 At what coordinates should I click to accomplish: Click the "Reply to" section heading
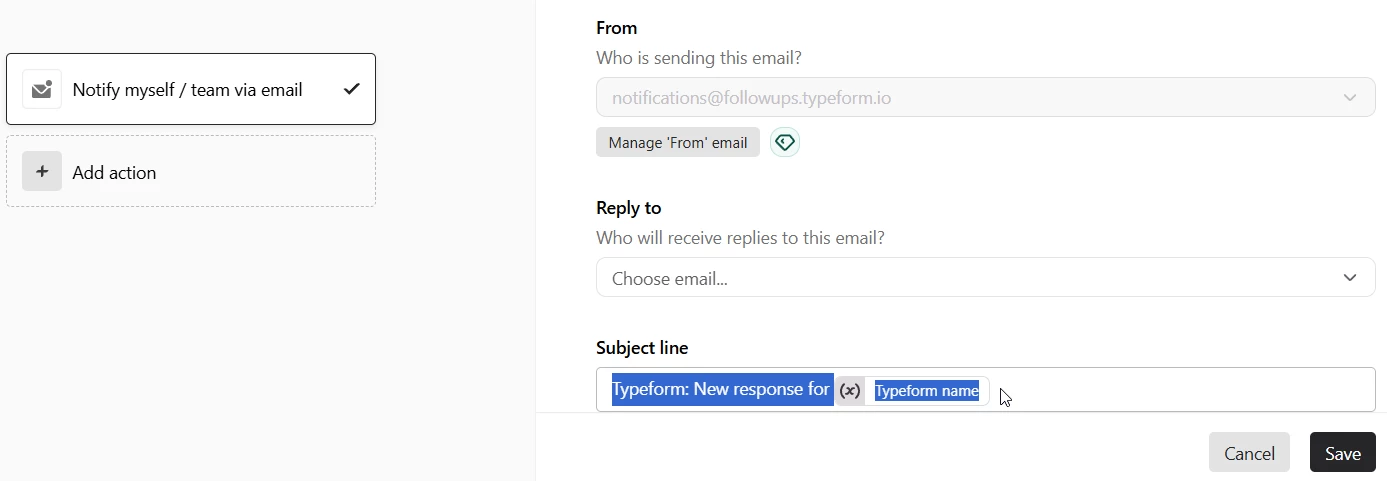click(629, 208)
